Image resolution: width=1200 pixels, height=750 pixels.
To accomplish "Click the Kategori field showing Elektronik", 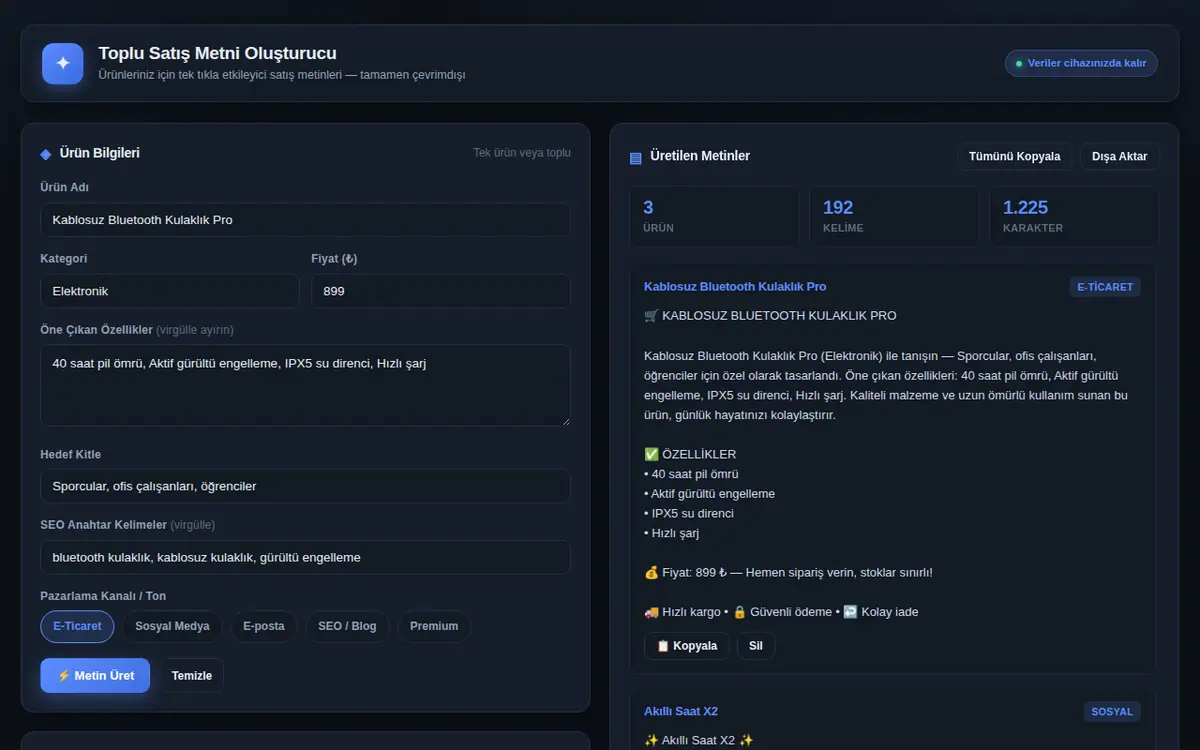I will click(170, 291).
